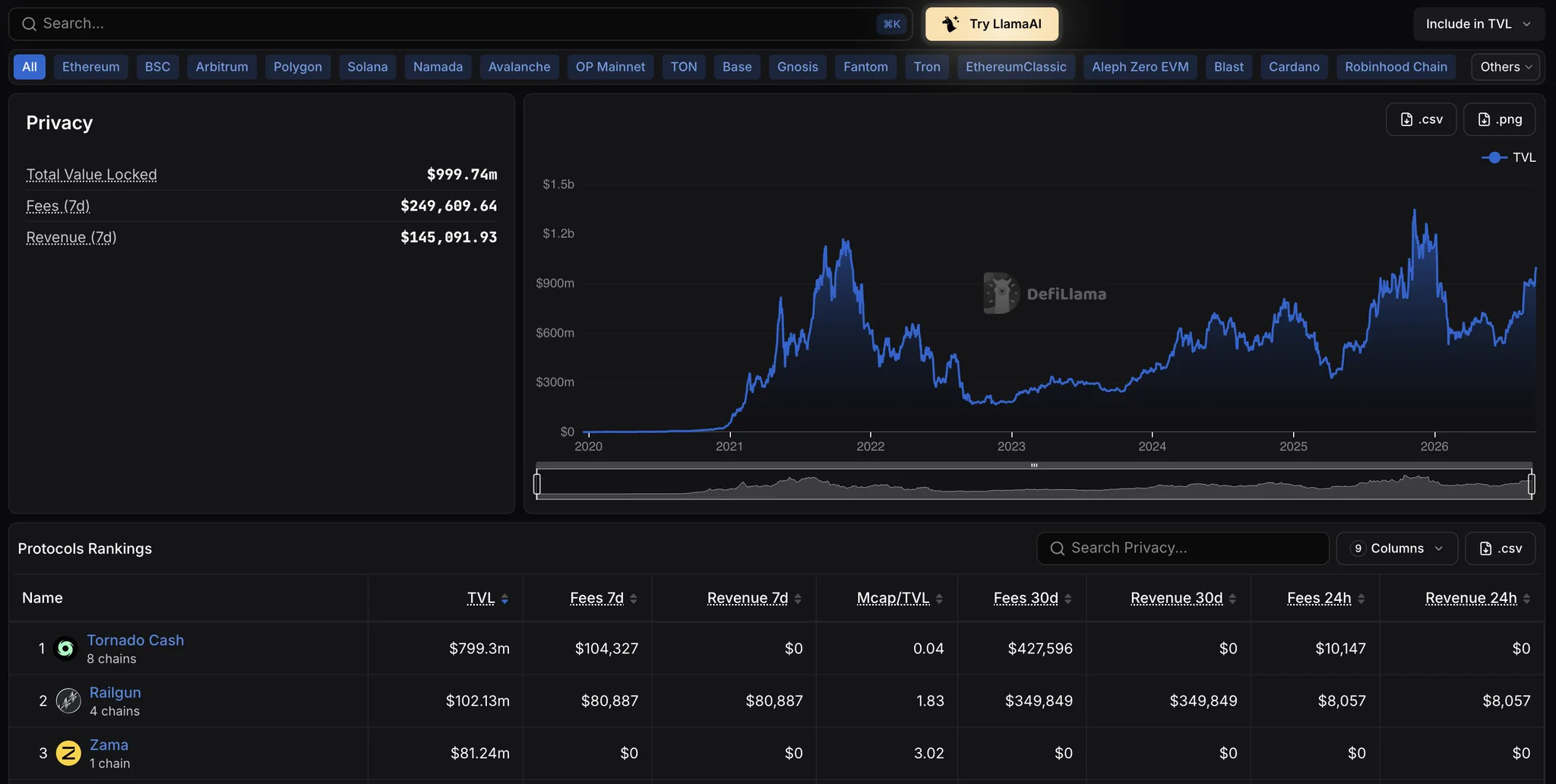The image size is (1556, 784).
Task: Open the 9 Columns selector dropdown
Action: tap(1397, 548)
